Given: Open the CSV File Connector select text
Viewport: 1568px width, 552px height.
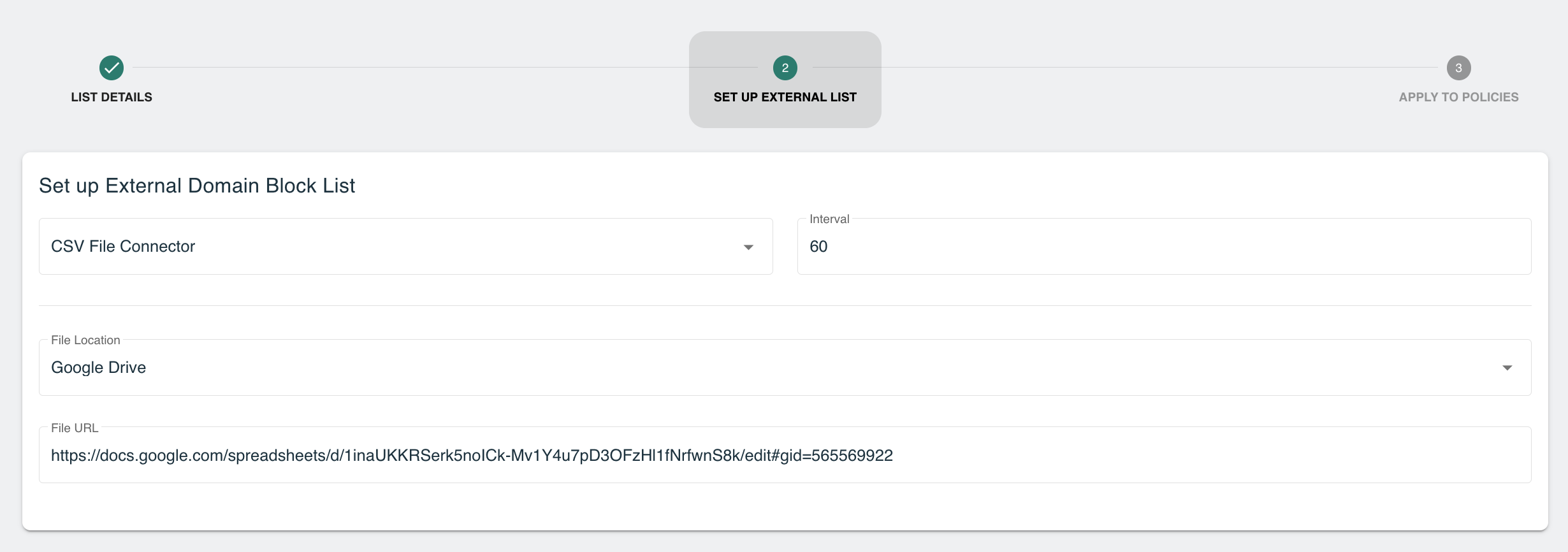Looking at the screenshot, I should [123, 246].
